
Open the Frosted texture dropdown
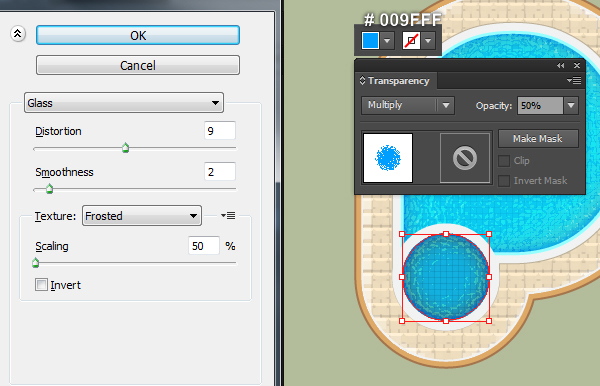142,216
